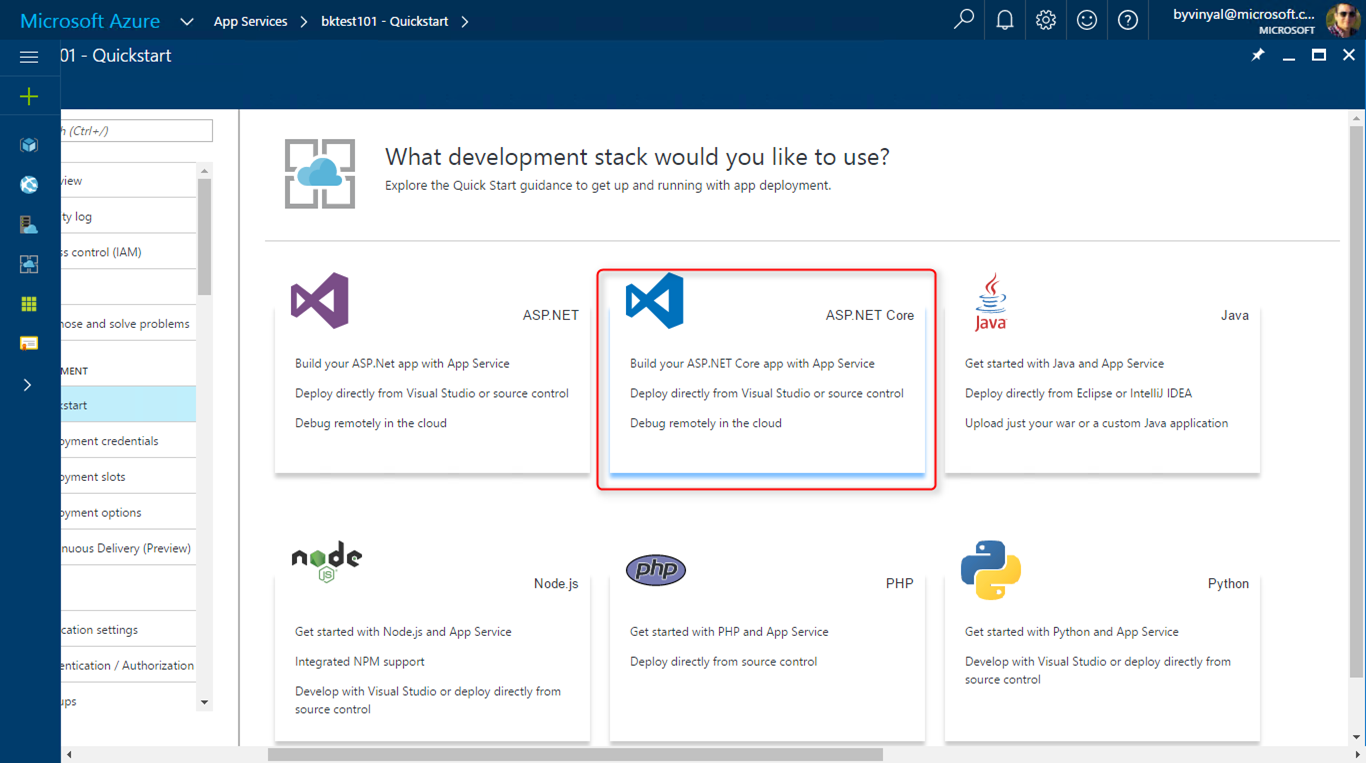Click the search magnifier icon in top bar
The height and width of the screenshot is (763, 1366).
(963, 20)
